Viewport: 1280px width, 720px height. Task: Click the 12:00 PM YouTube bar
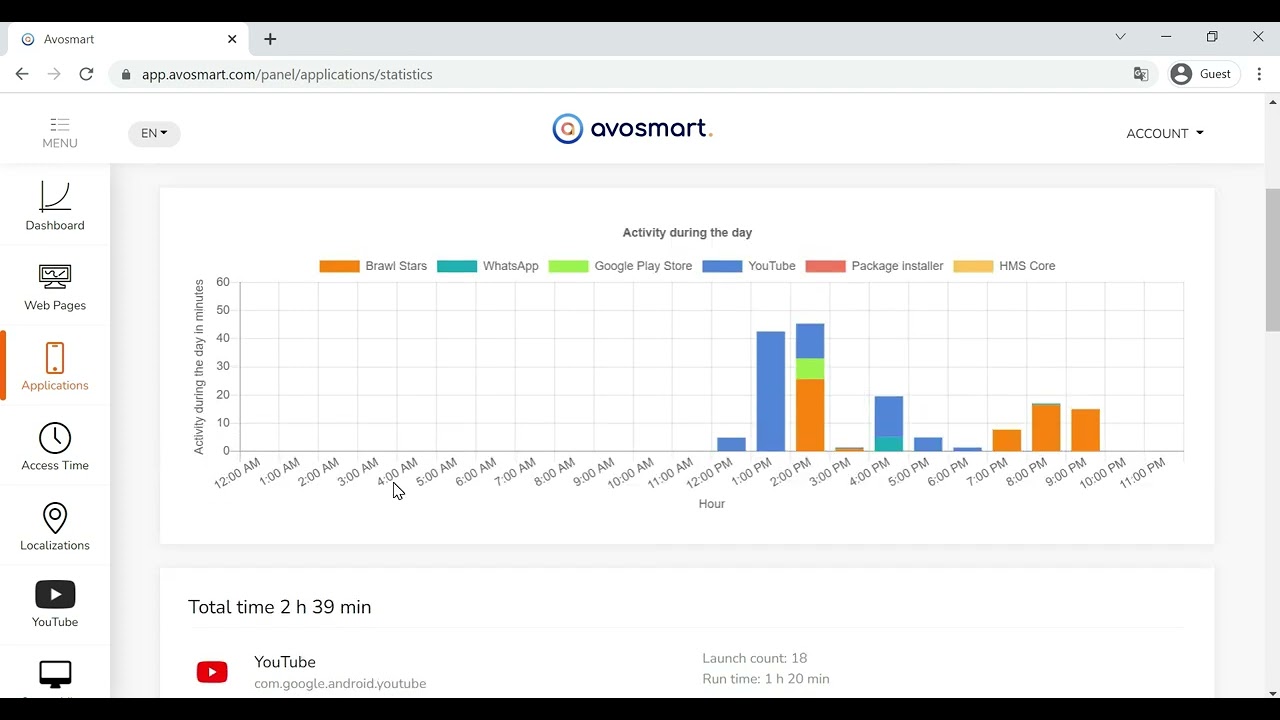pos(731,444)
